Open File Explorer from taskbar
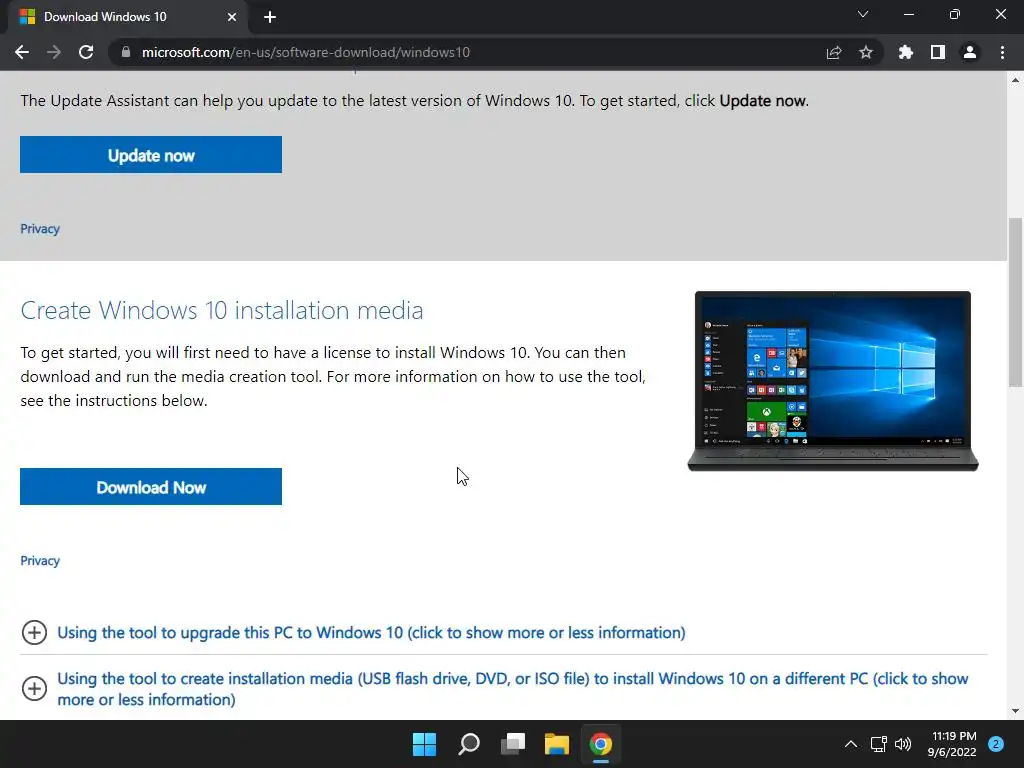Image resolution: width=1024 pixels, height=768 pixels. [x=557, y=744]
